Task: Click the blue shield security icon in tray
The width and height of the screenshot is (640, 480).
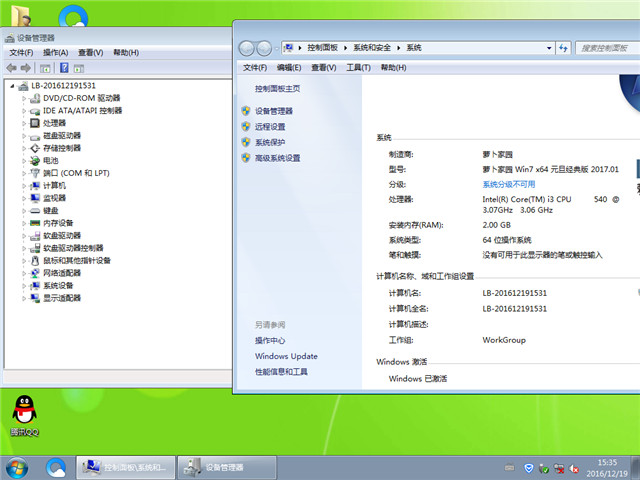Action: (x=529, y=468)
